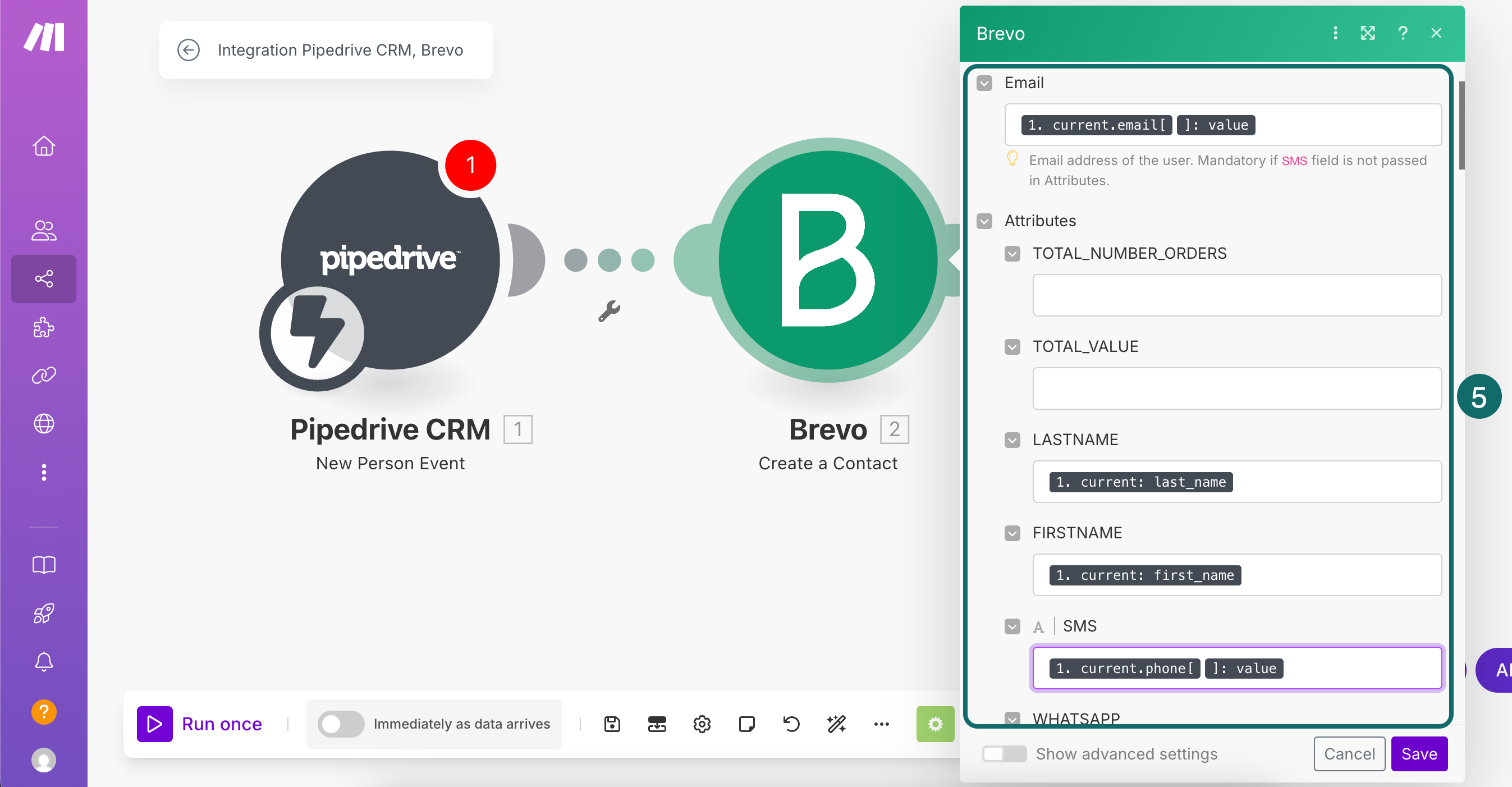The height and width of the screenshot is (787, 1512).
Task: Open the Webhooks globe icon
Action: (44, 423)
